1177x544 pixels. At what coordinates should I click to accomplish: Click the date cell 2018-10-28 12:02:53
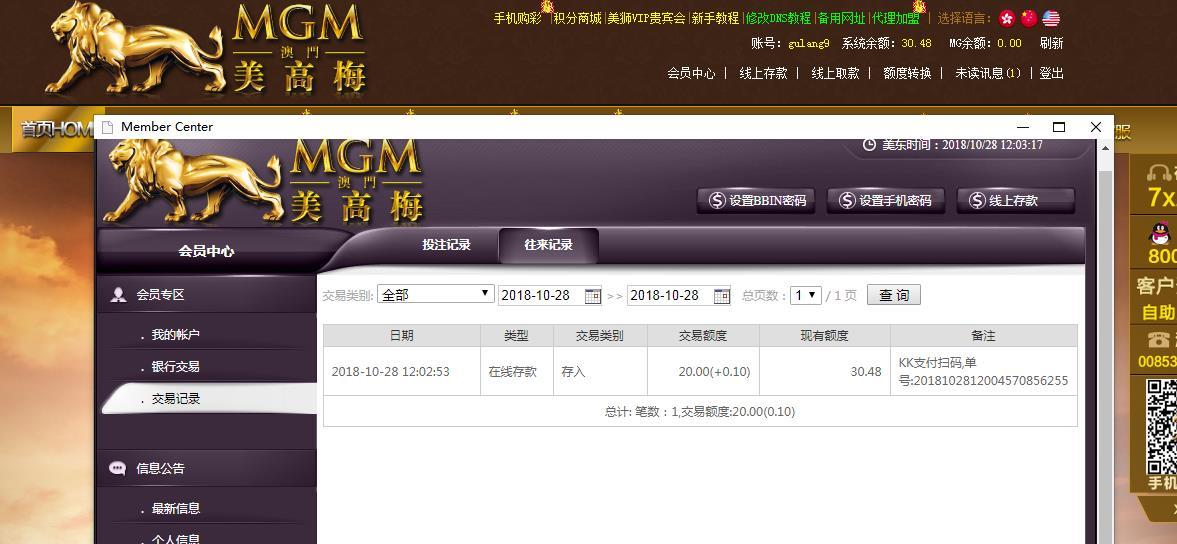(x=402, y=371)
